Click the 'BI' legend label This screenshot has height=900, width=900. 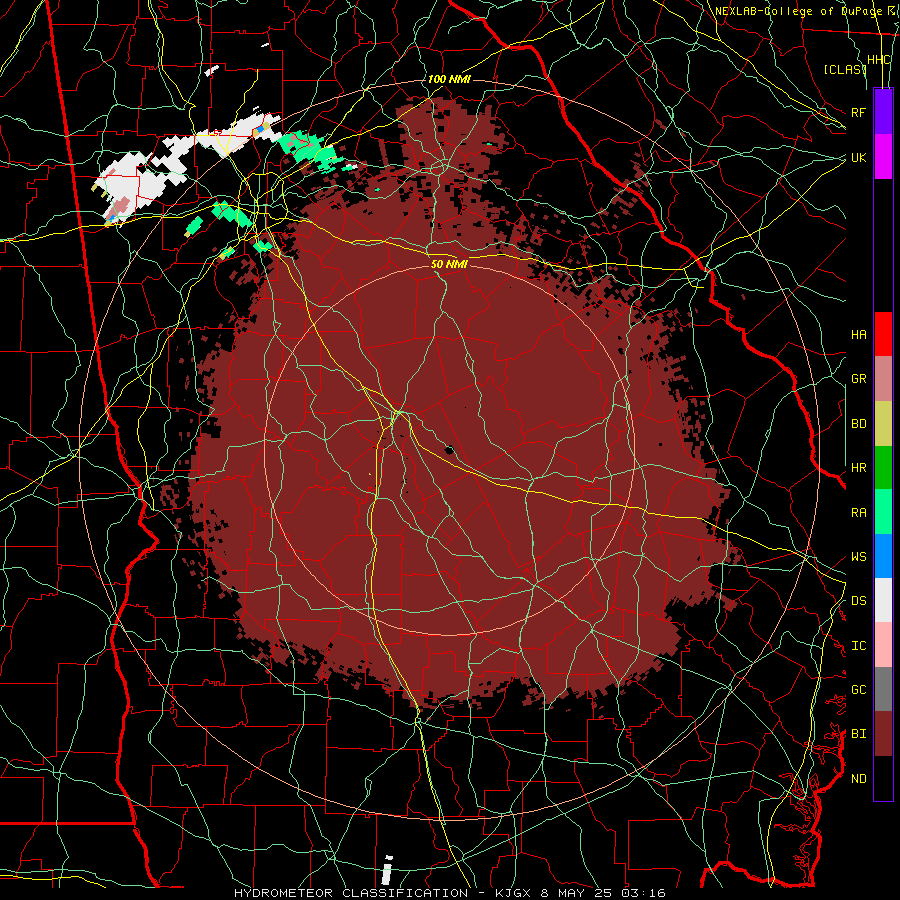click(858, 734)
